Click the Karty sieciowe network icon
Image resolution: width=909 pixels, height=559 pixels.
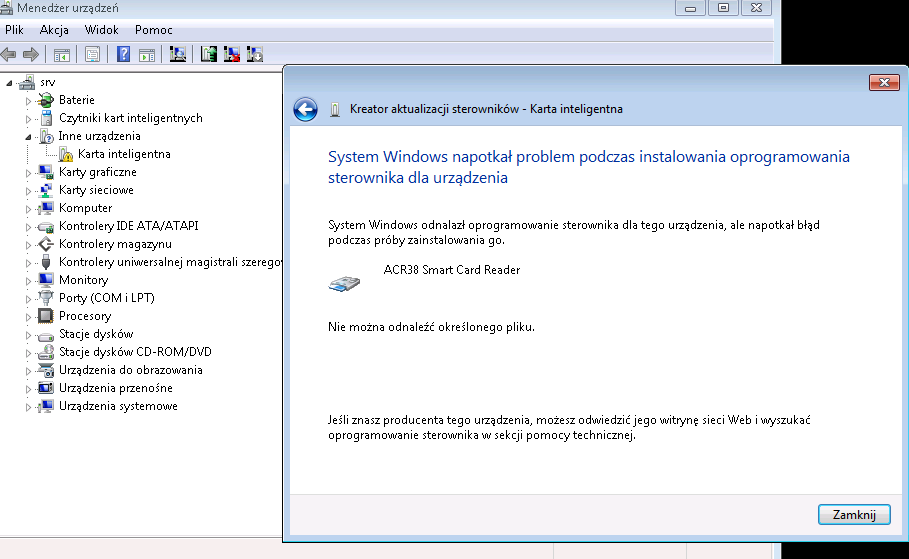[x=45, y=190]
